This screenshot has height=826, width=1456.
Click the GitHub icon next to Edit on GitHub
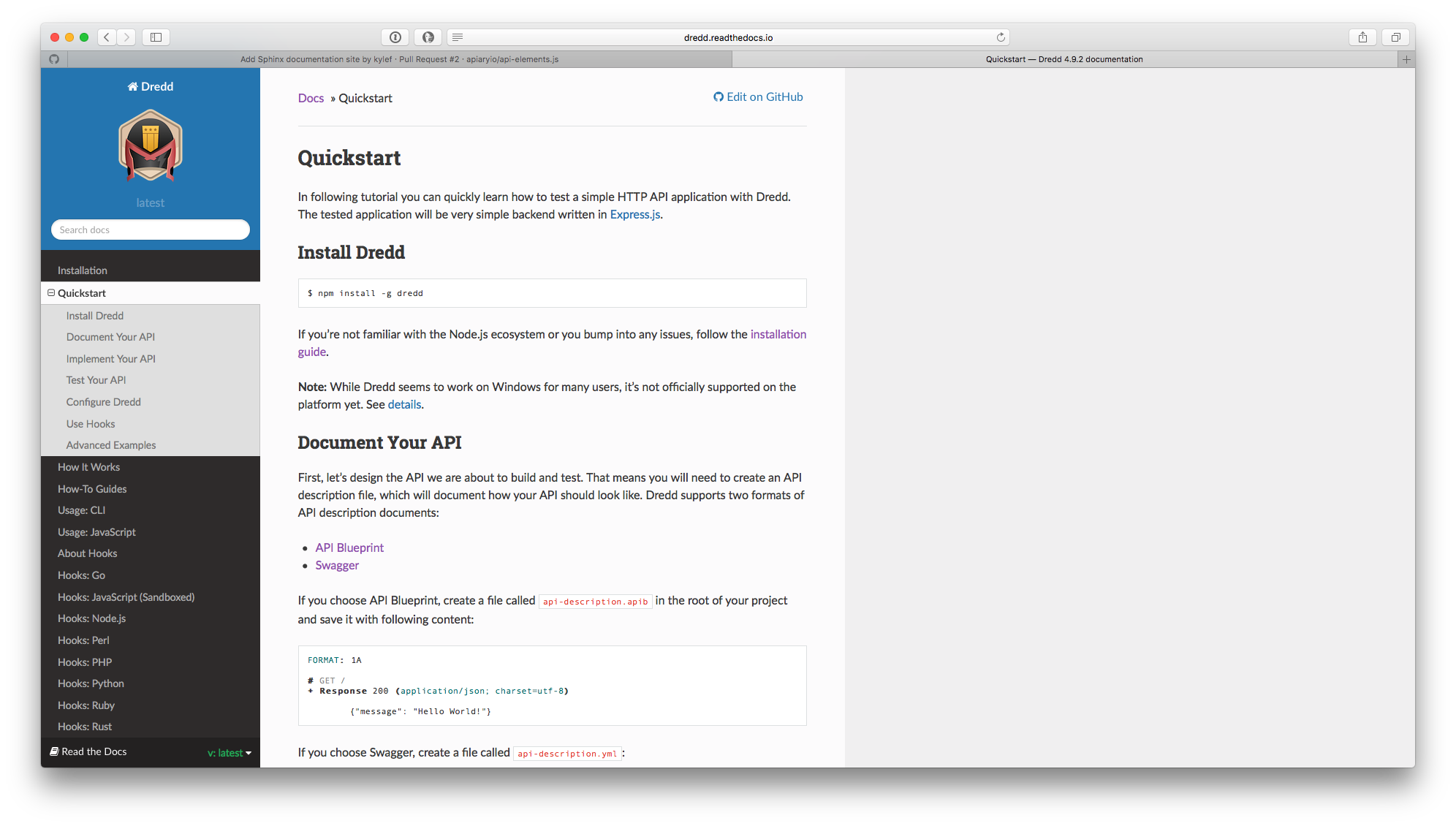click(718, 97)
